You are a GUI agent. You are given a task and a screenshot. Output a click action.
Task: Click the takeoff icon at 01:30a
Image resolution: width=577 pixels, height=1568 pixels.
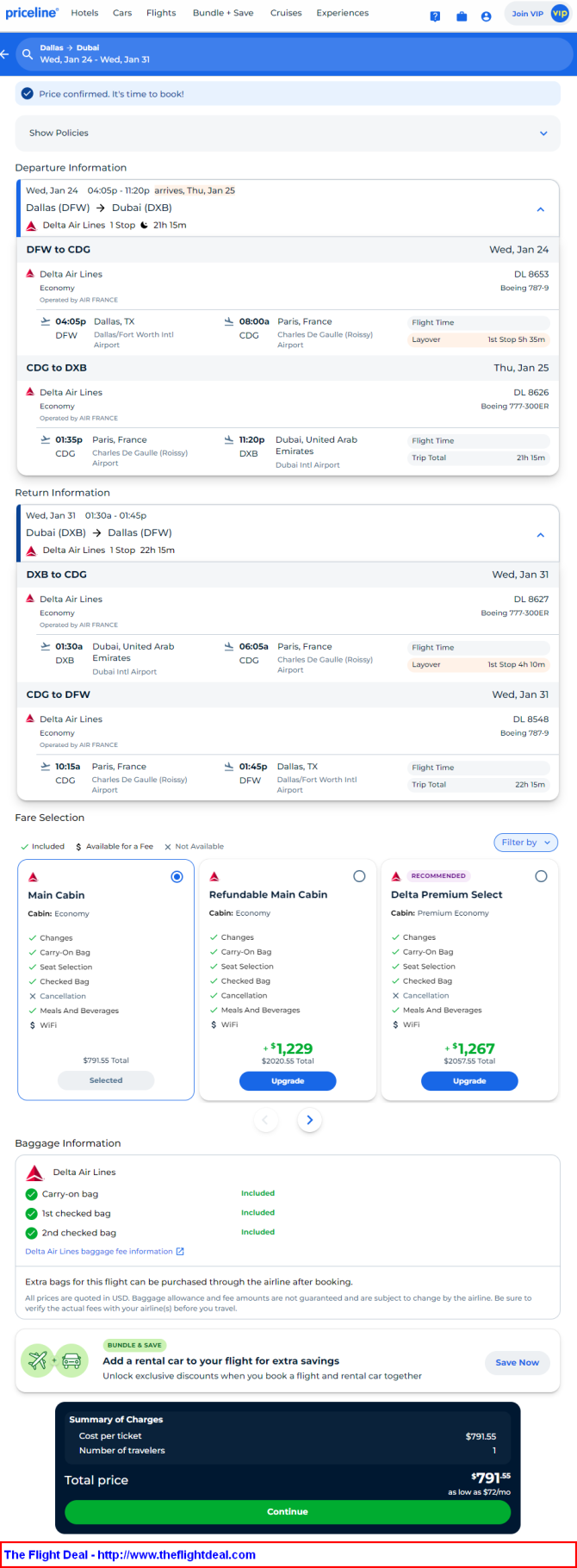coord(46,646)
